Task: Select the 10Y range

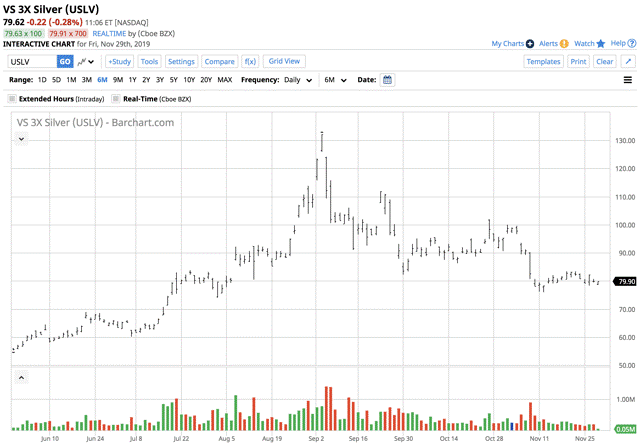Action: click(x=189, y=80)
